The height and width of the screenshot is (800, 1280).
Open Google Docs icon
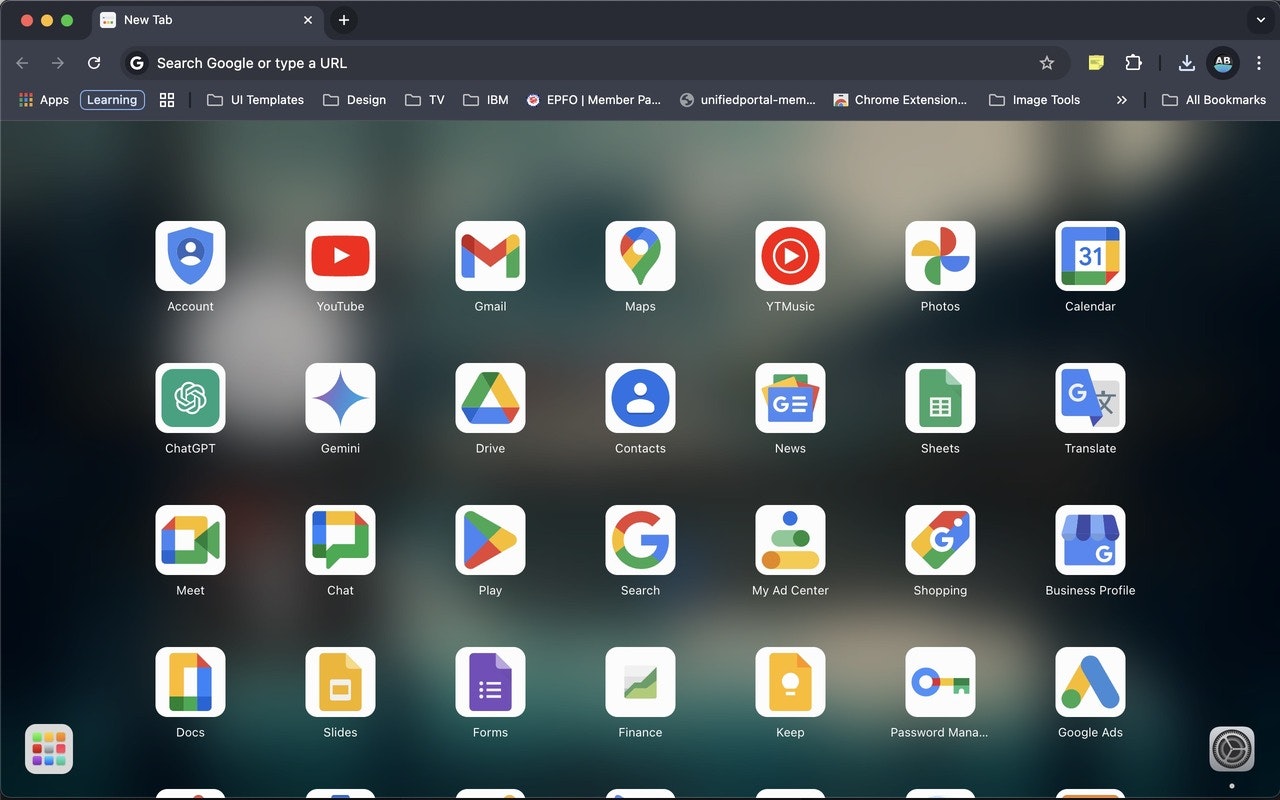pos(190,682)
